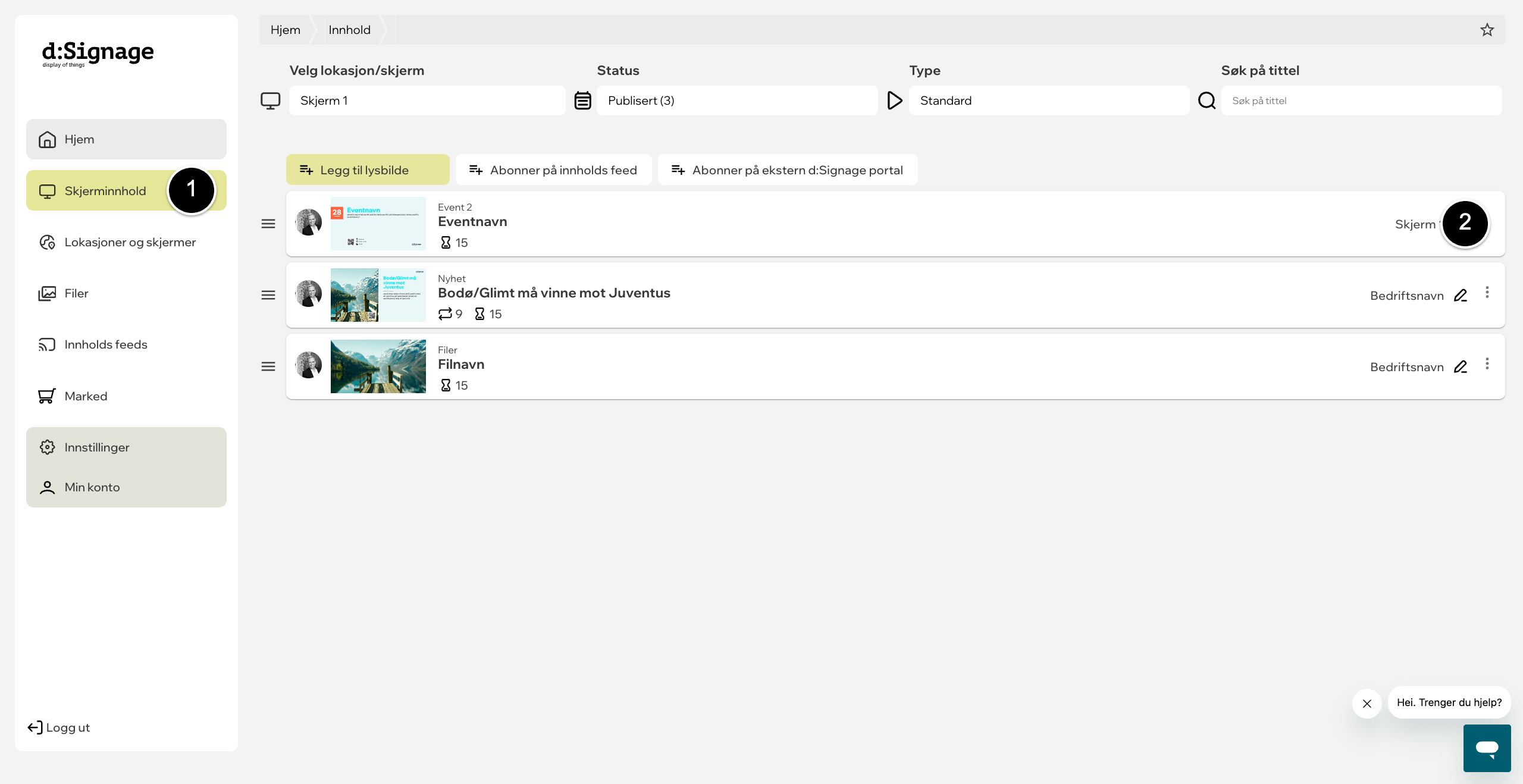Click Bedriftsnavn on Filnavn row
The height and width of the screenshot is (784, 1523).
(1406, 367)
